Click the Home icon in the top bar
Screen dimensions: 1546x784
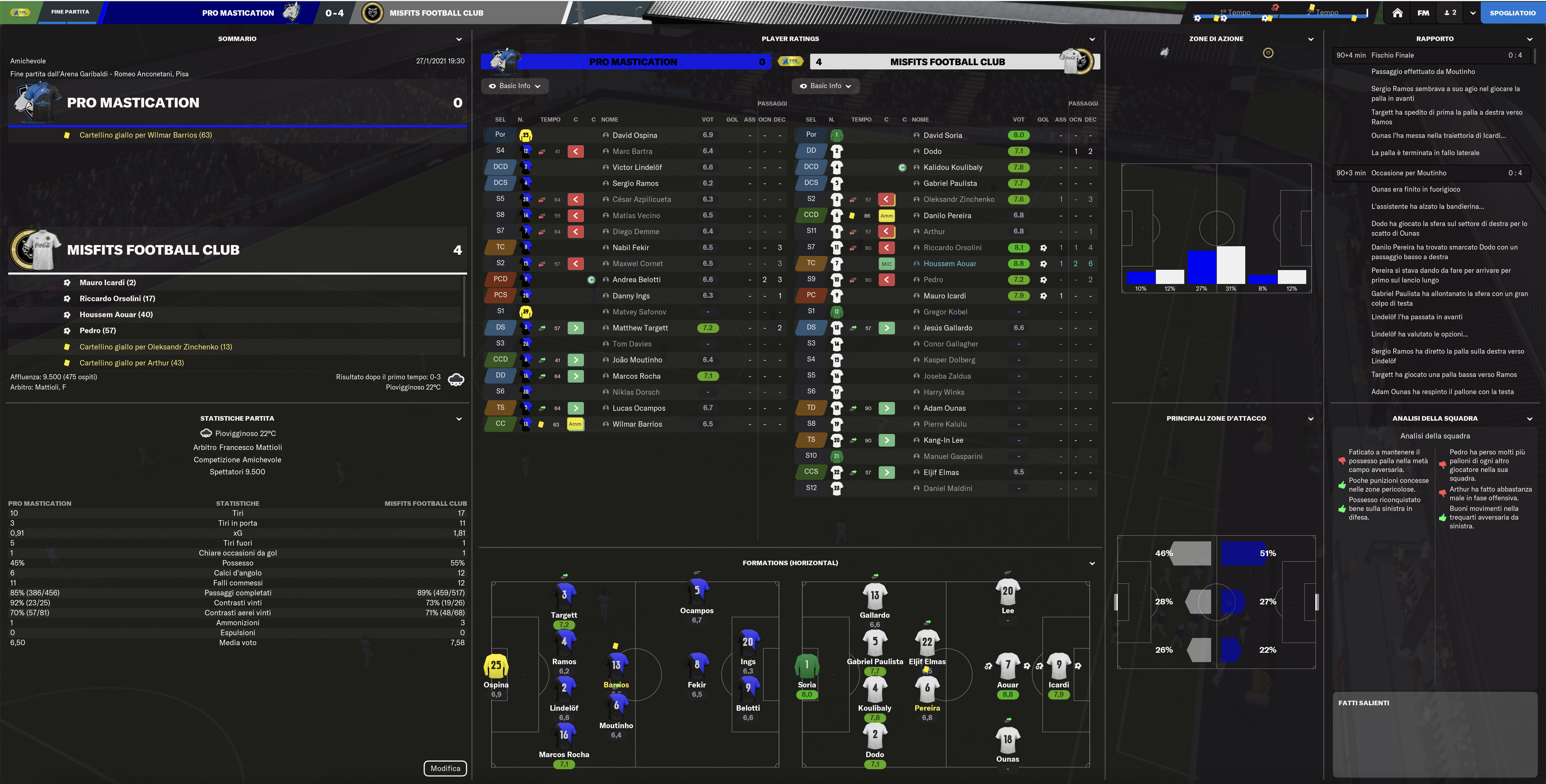pyautogui.click(x=1397, y=13)
